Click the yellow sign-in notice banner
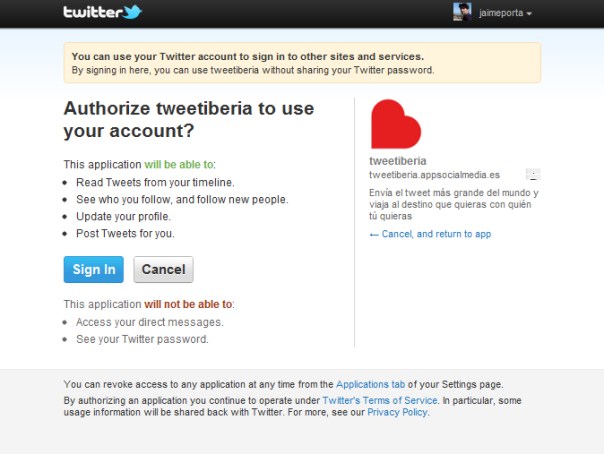 (x=302, y=63)
